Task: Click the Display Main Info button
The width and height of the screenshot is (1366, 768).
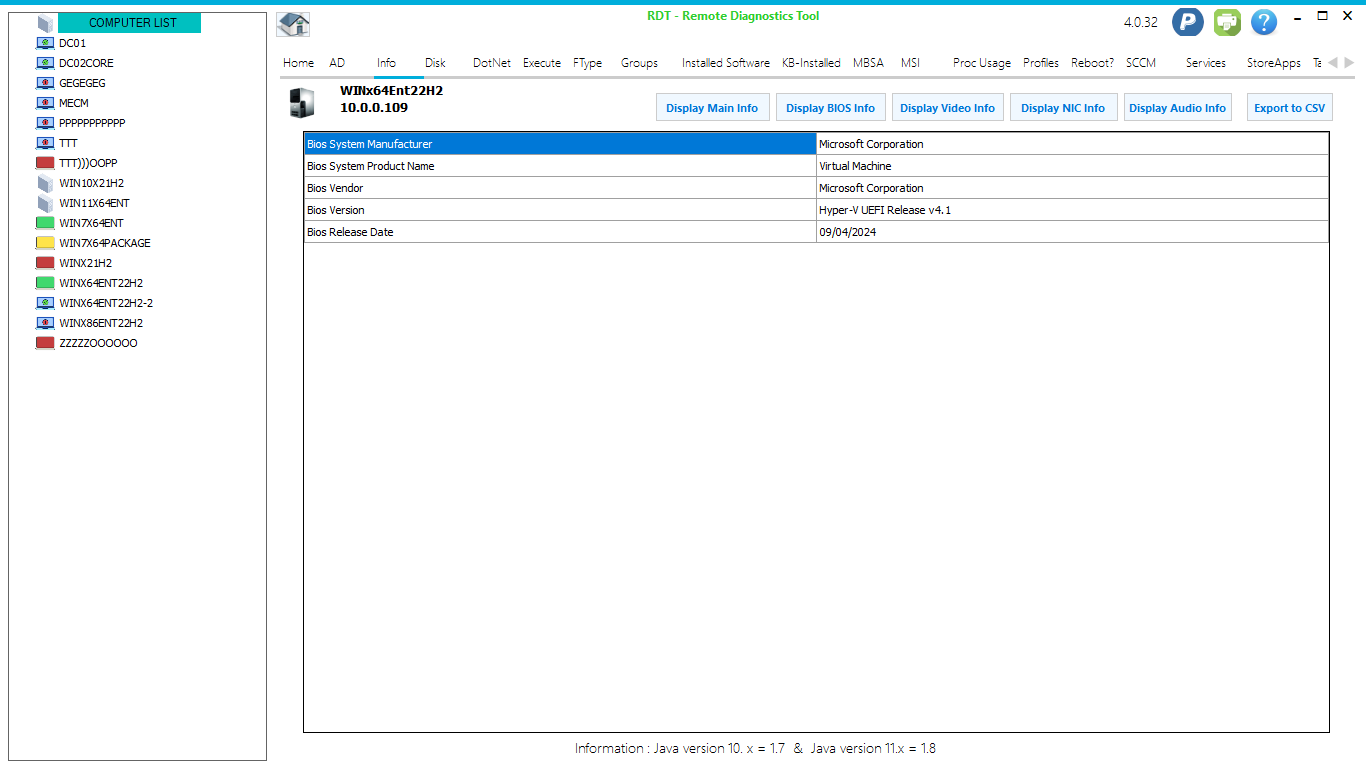Action: tap(712, 108)
